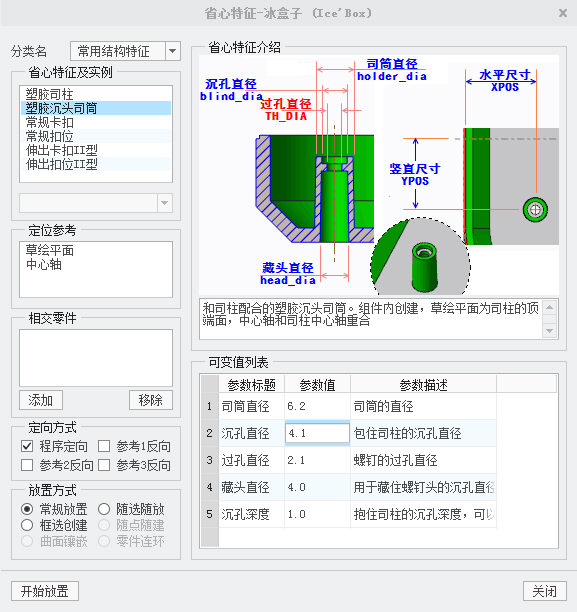The width and height of the screenshot is (577, 612).
Task: Select 塑胶司柱 in the feature list
Action: (96, 94)
